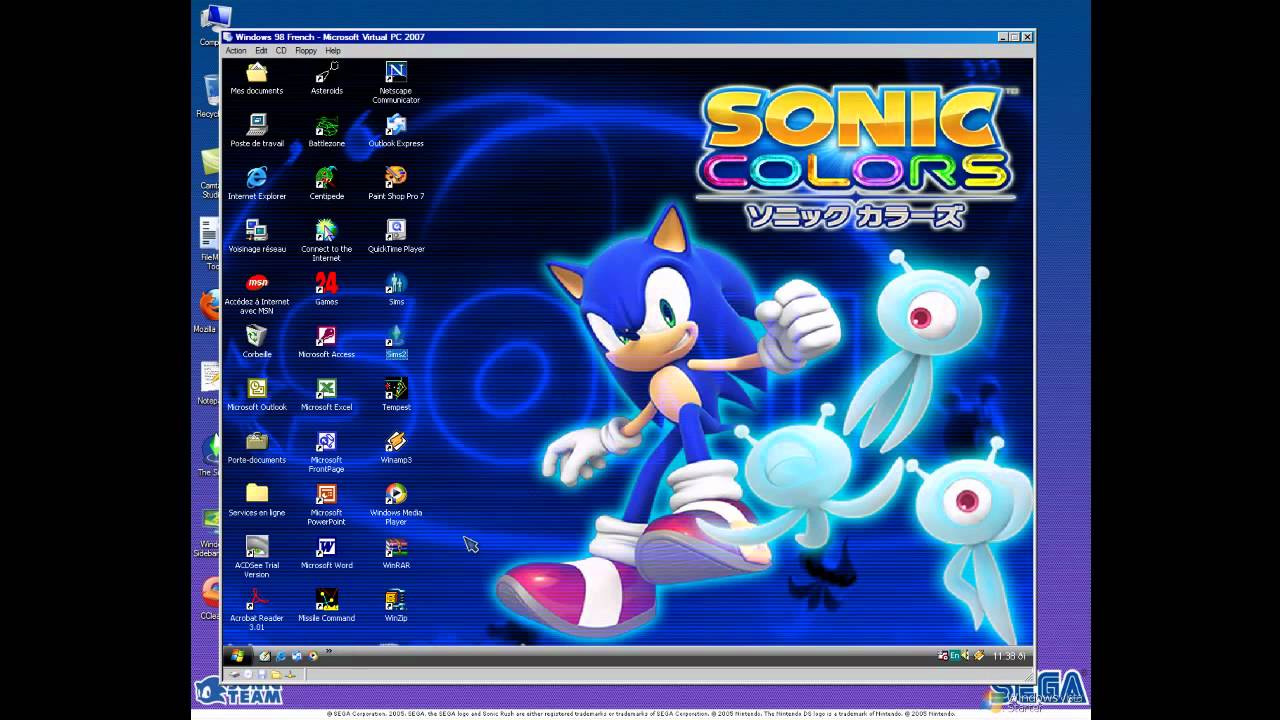
Task: Open the Centipede game icon
Action: coord(327,184)
